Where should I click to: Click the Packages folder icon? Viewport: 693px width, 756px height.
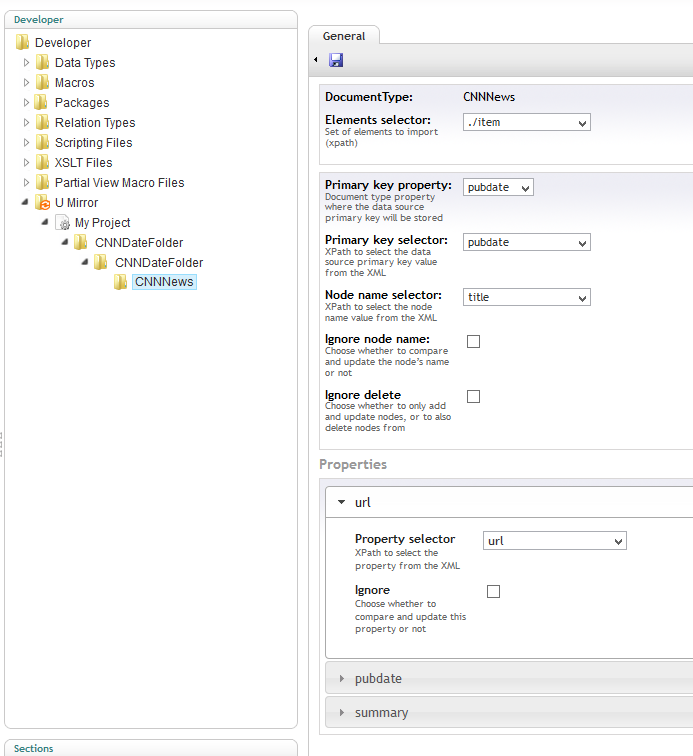click(42, 103)
